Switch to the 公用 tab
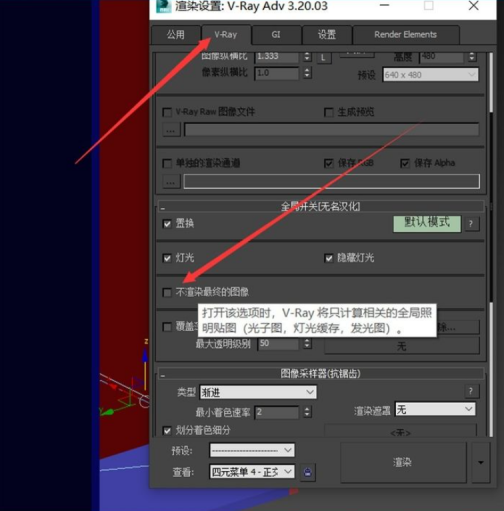 176,34
